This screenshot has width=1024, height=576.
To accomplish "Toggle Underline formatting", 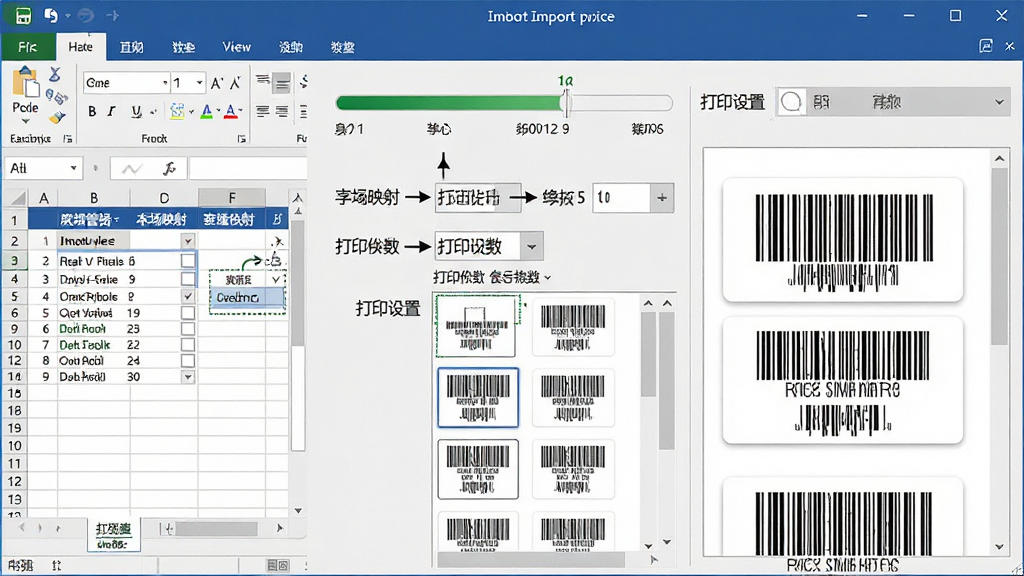I will (136, 112).
